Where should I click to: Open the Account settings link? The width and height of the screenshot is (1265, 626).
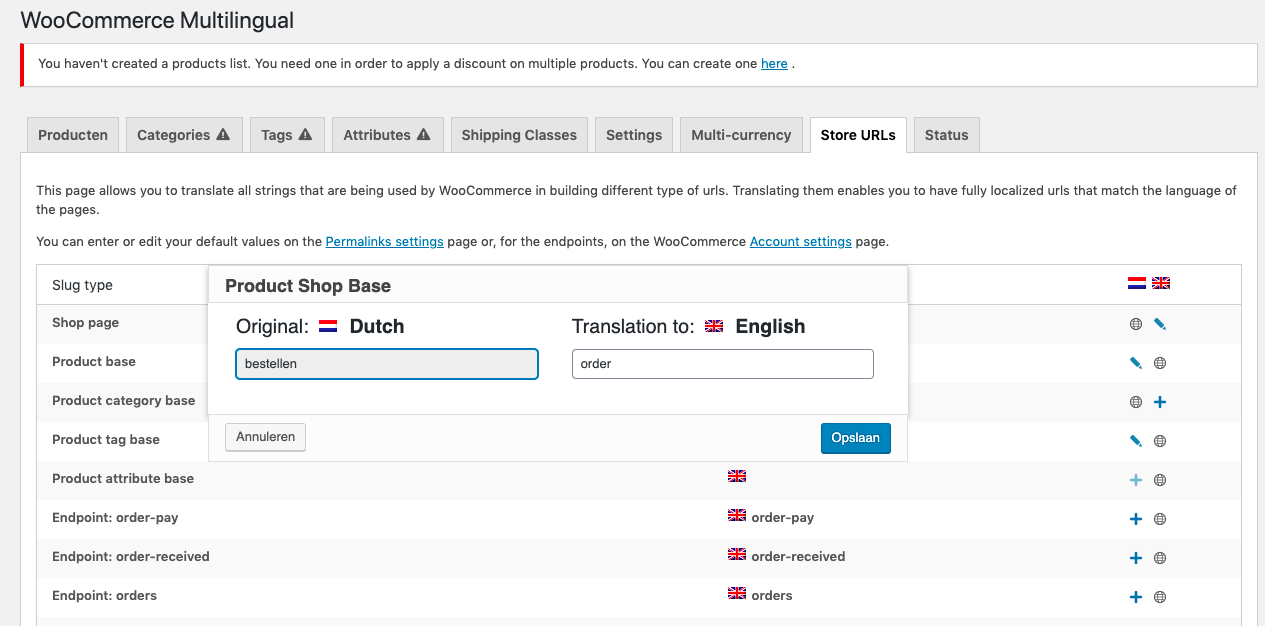coord(801,242)
